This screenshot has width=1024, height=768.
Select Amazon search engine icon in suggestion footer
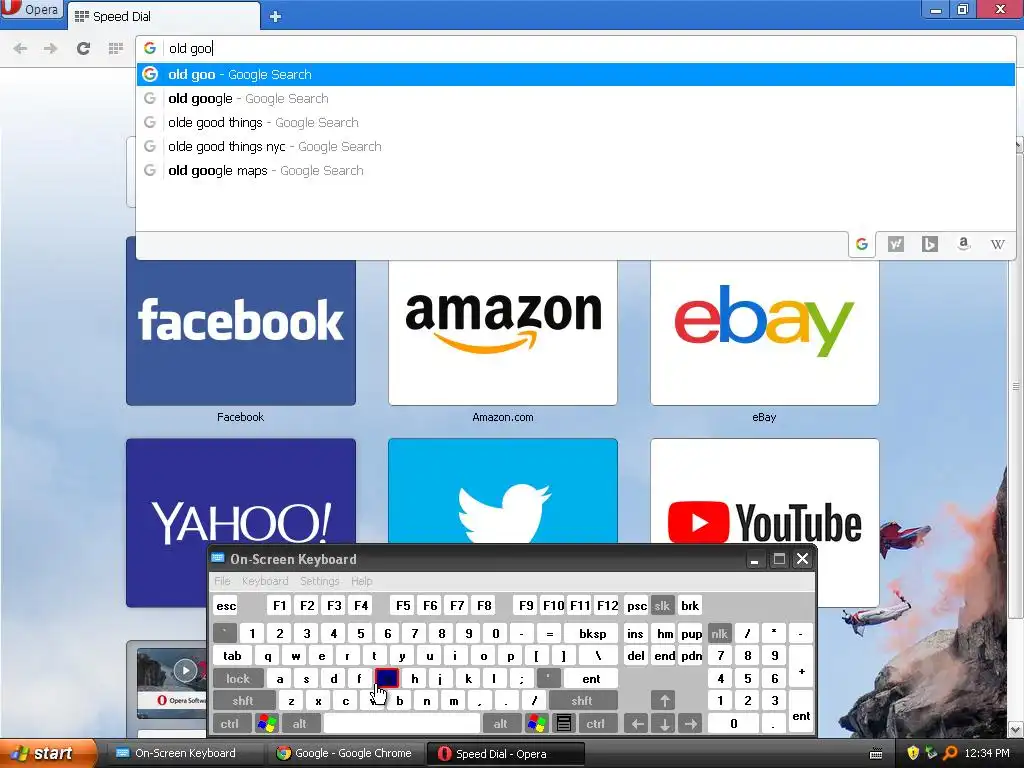click(963, 244)
